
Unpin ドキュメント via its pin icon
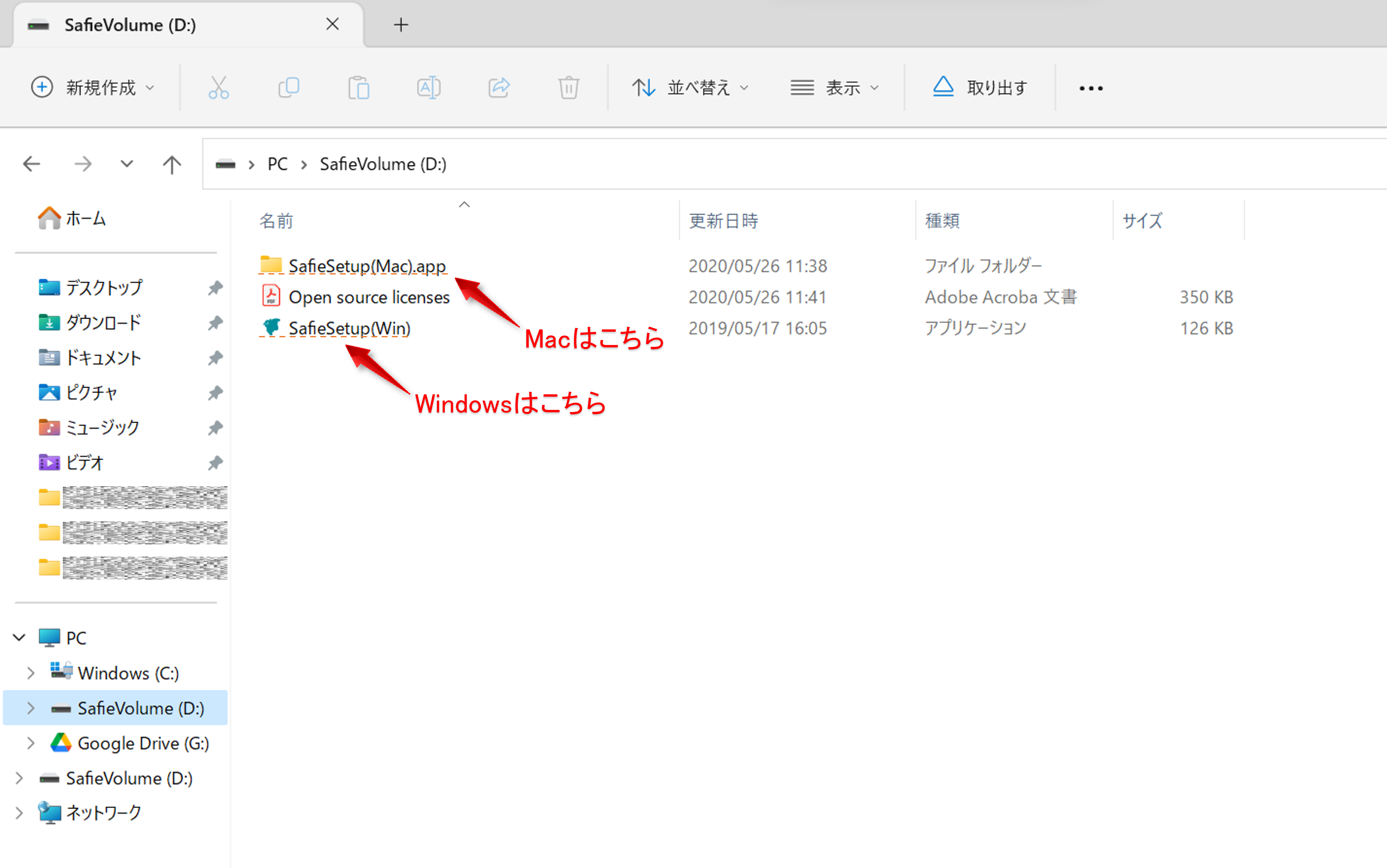[x=215, y=358]
